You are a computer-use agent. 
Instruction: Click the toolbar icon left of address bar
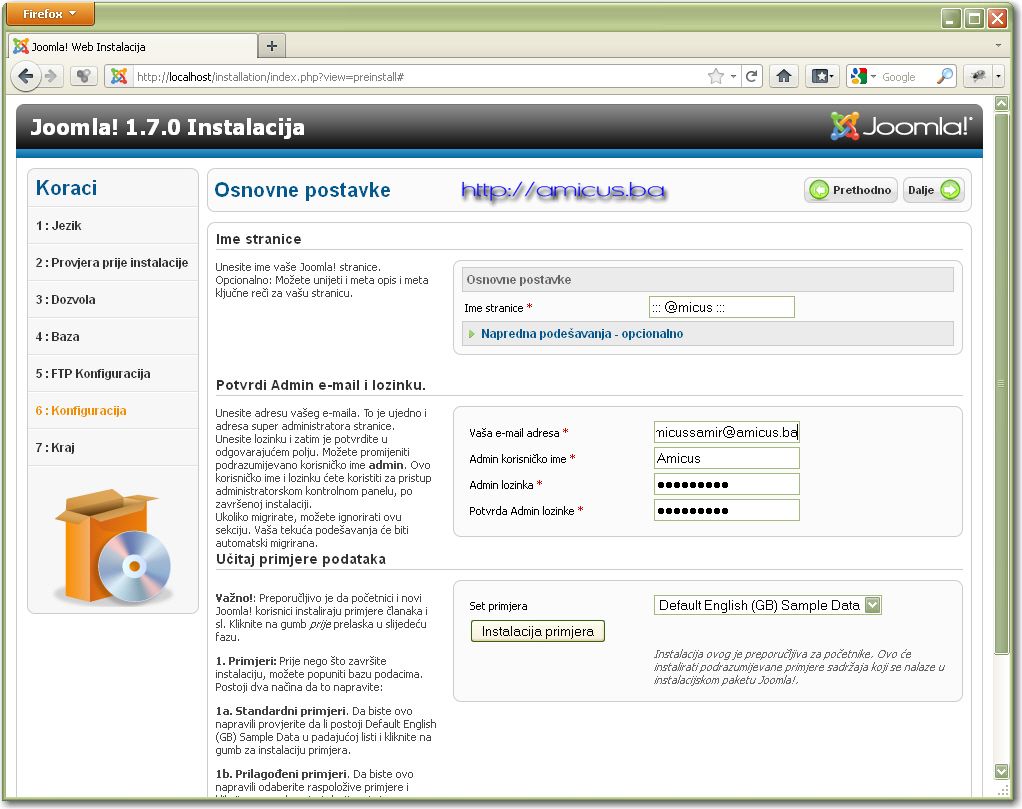[x=83, y=76]
